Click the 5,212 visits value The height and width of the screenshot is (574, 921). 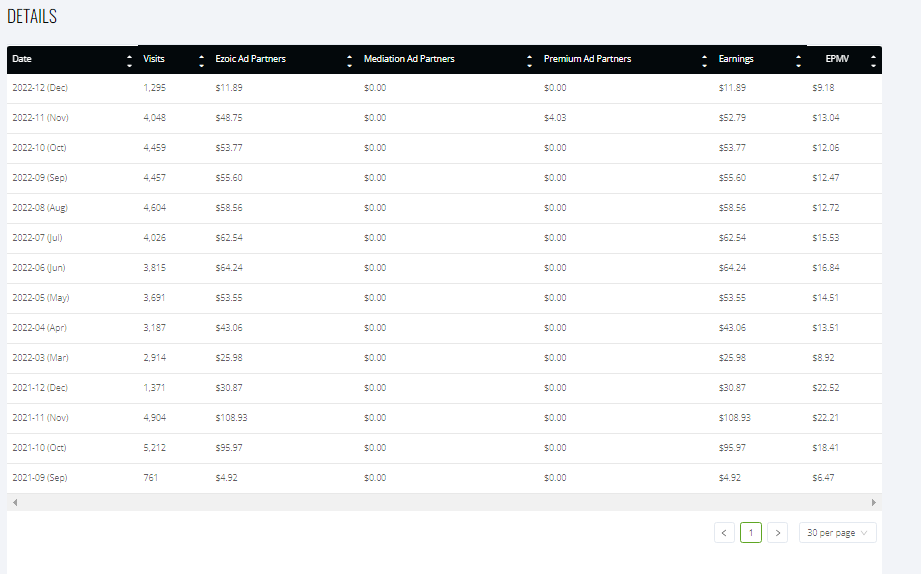[154, 447]
